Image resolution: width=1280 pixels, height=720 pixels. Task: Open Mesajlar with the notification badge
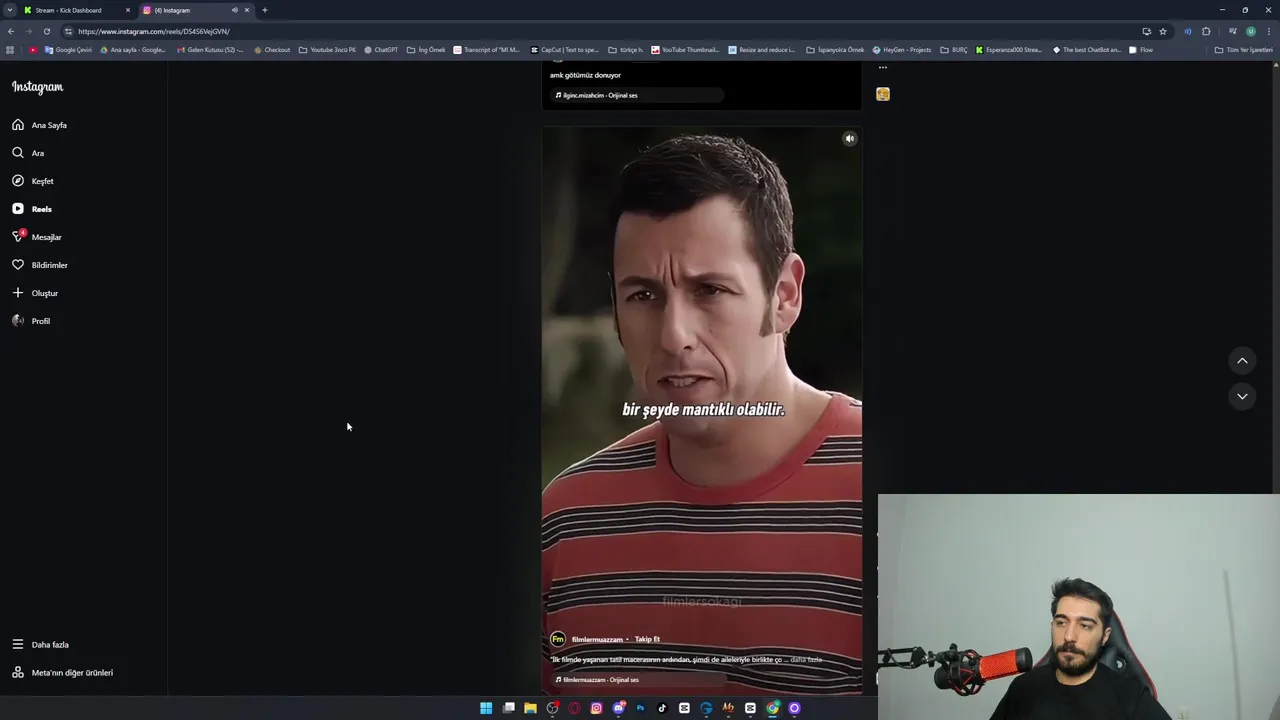tap(37, 237)
